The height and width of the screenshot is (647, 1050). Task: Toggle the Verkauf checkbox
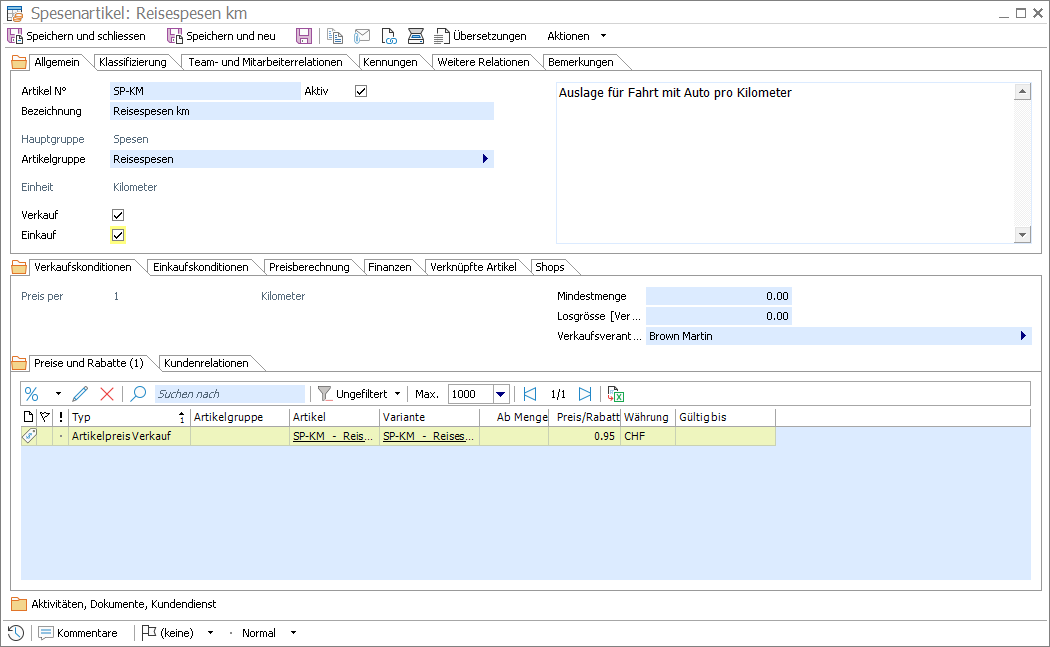[118, 215]
